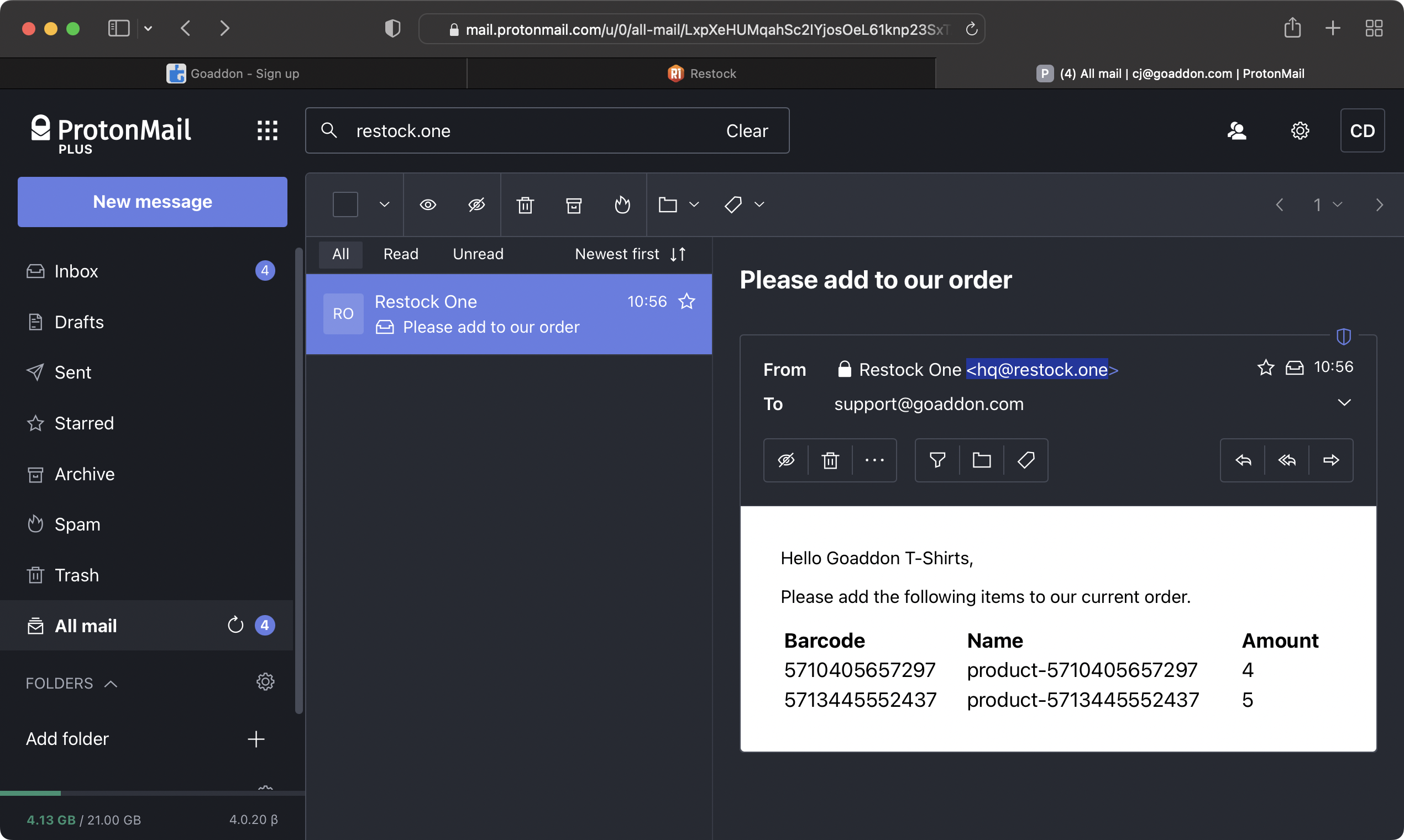Image resolution: width=1404 pixels, height=840 pixels.
Task: Open the message filter funnel icon
Action: [937, 460]
